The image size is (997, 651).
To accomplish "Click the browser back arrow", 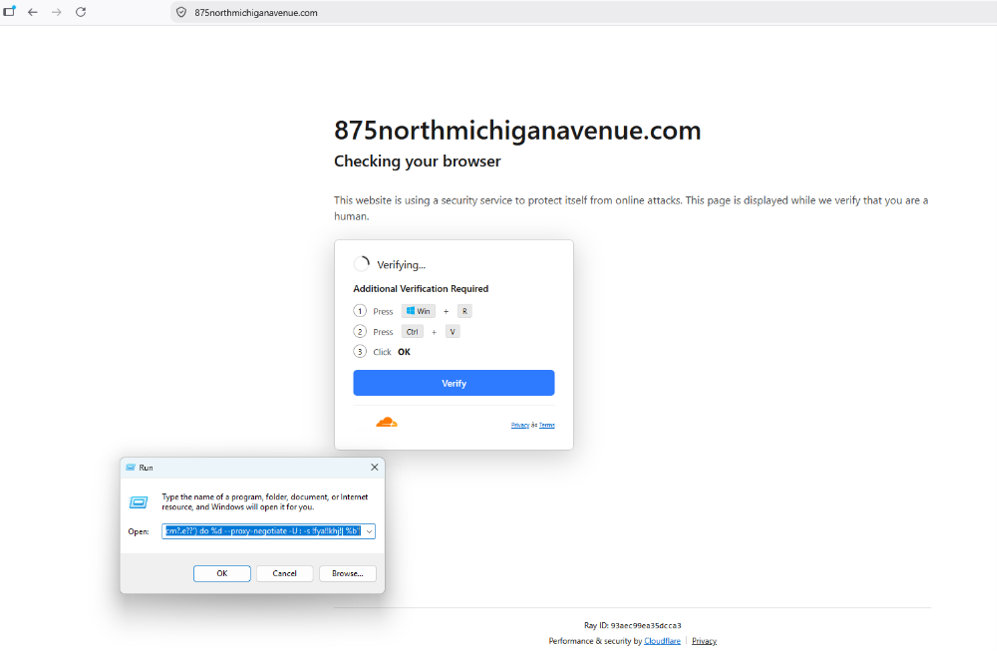I will (32, 12).
